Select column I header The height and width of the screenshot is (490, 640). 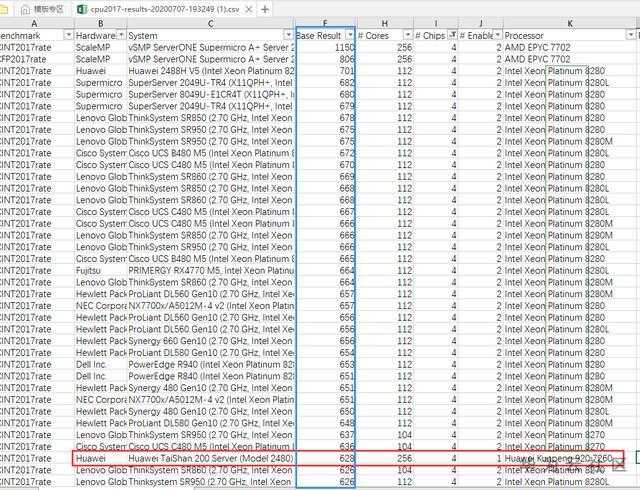tap(436, 24)
